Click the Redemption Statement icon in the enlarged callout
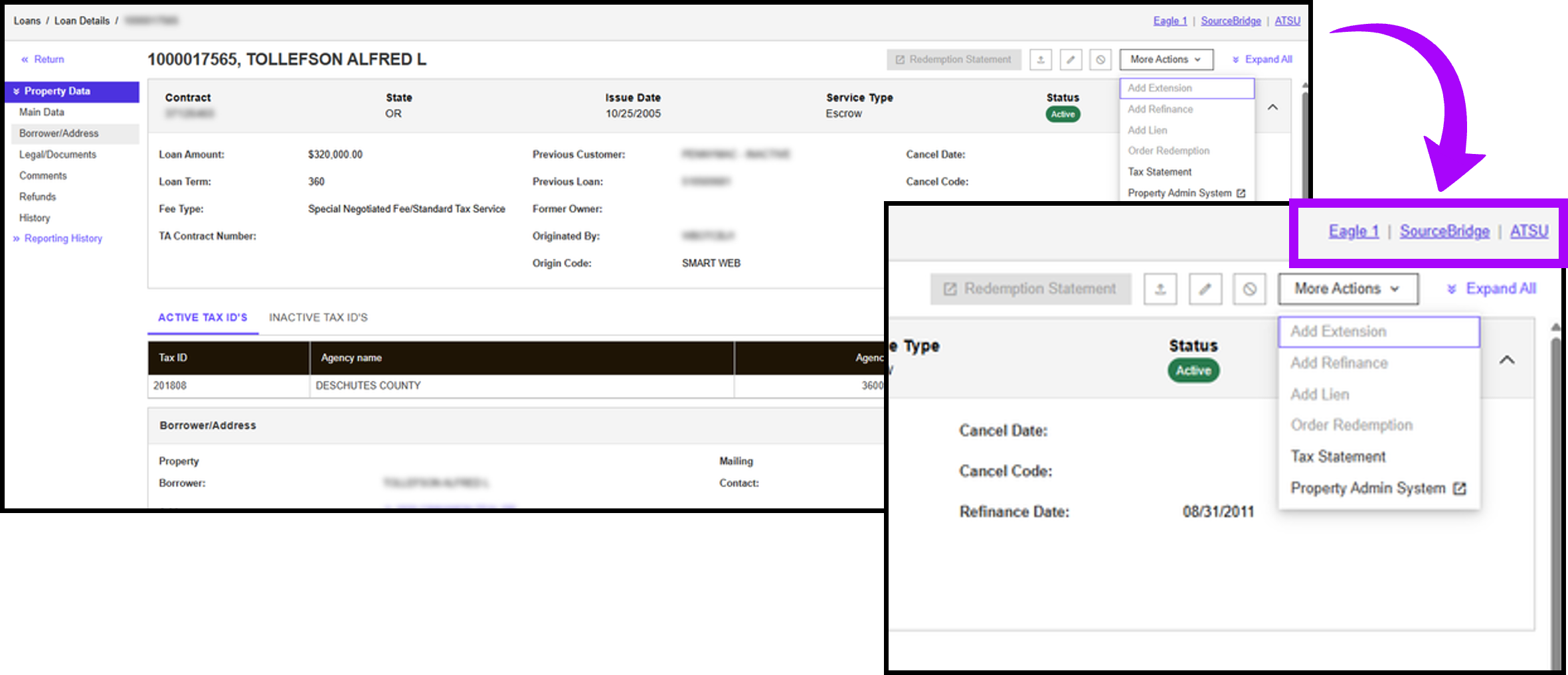 pyautogui.click(x=950, y=289)
